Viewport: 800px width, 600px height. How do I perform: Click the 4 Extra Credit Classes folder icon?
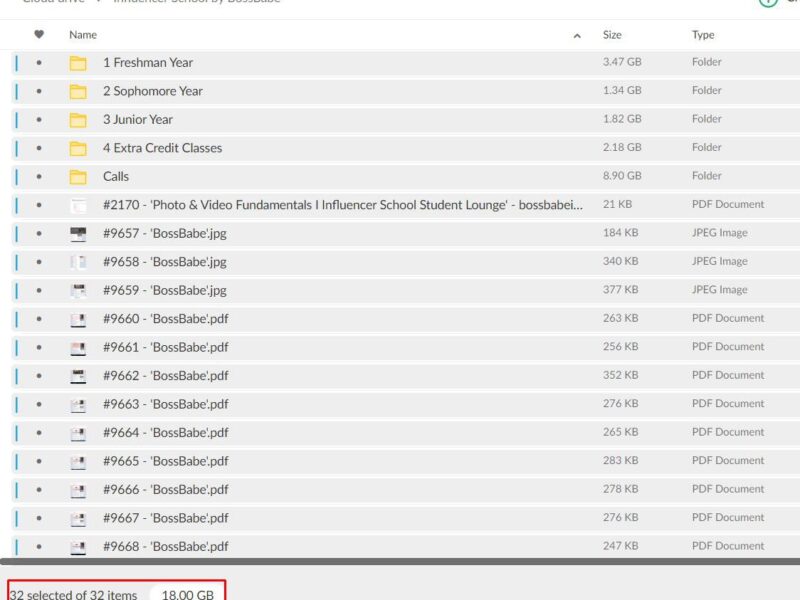click(x=78, y=148)
